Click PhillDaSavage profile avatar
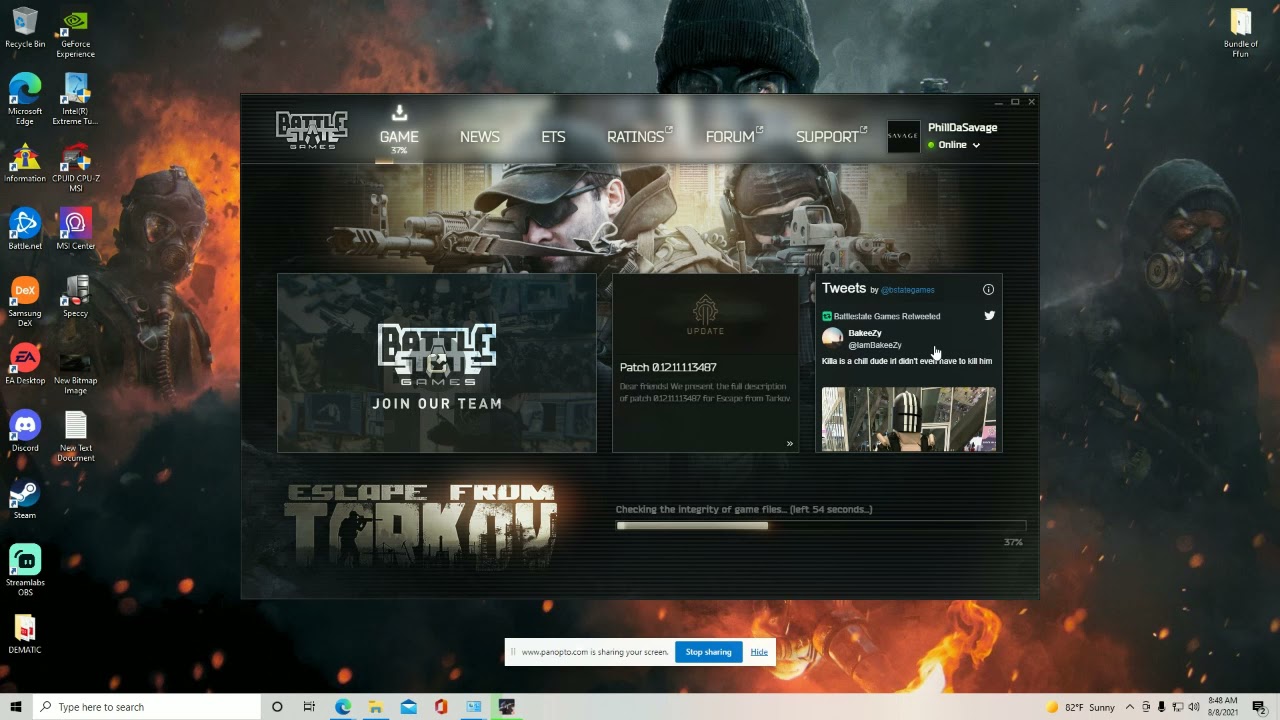The image size is (1280, 720). (903, 137)
